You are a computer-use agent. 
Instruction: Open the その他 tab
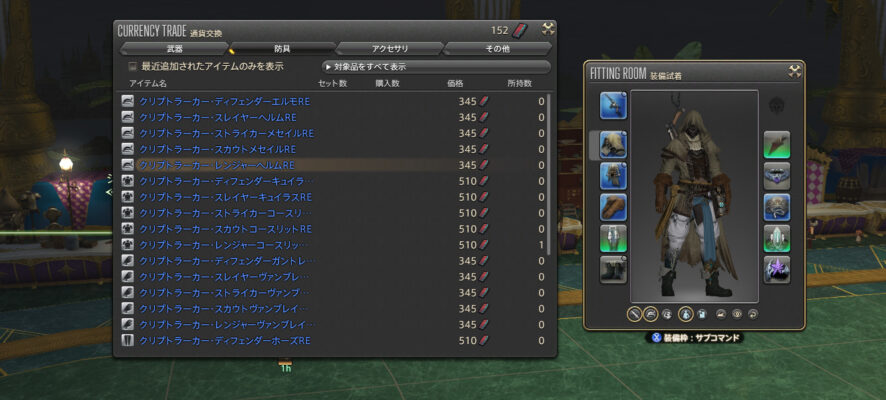click(x=497, y=49)
